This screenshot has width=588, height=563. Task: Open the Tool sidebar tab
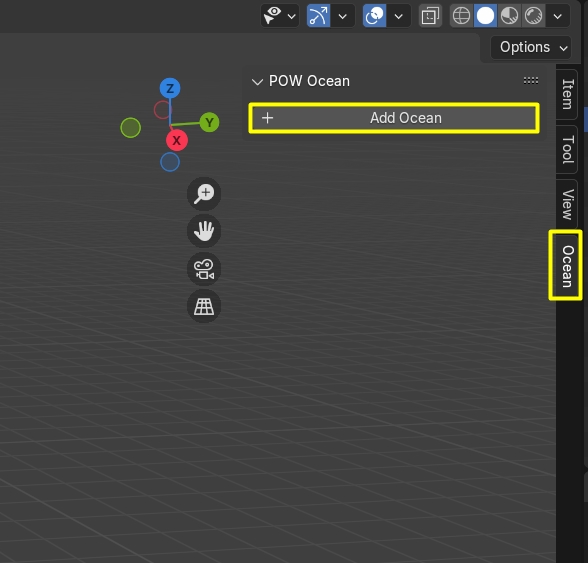(x=567, y=149)
